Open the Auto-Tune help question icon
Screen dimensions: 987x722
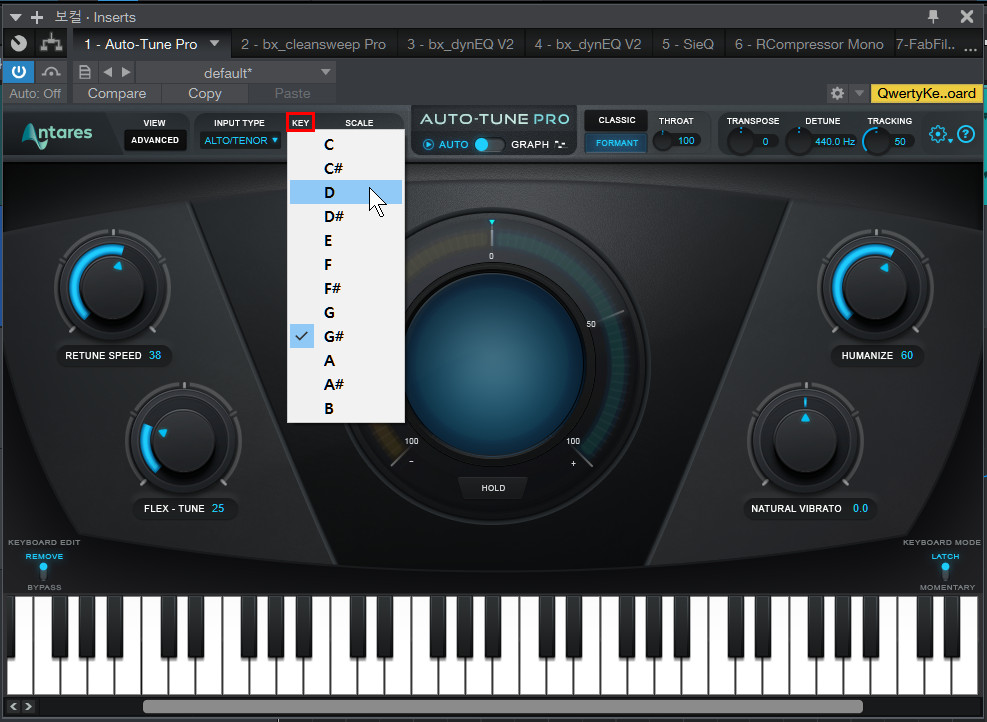click(x=966, y=134)
